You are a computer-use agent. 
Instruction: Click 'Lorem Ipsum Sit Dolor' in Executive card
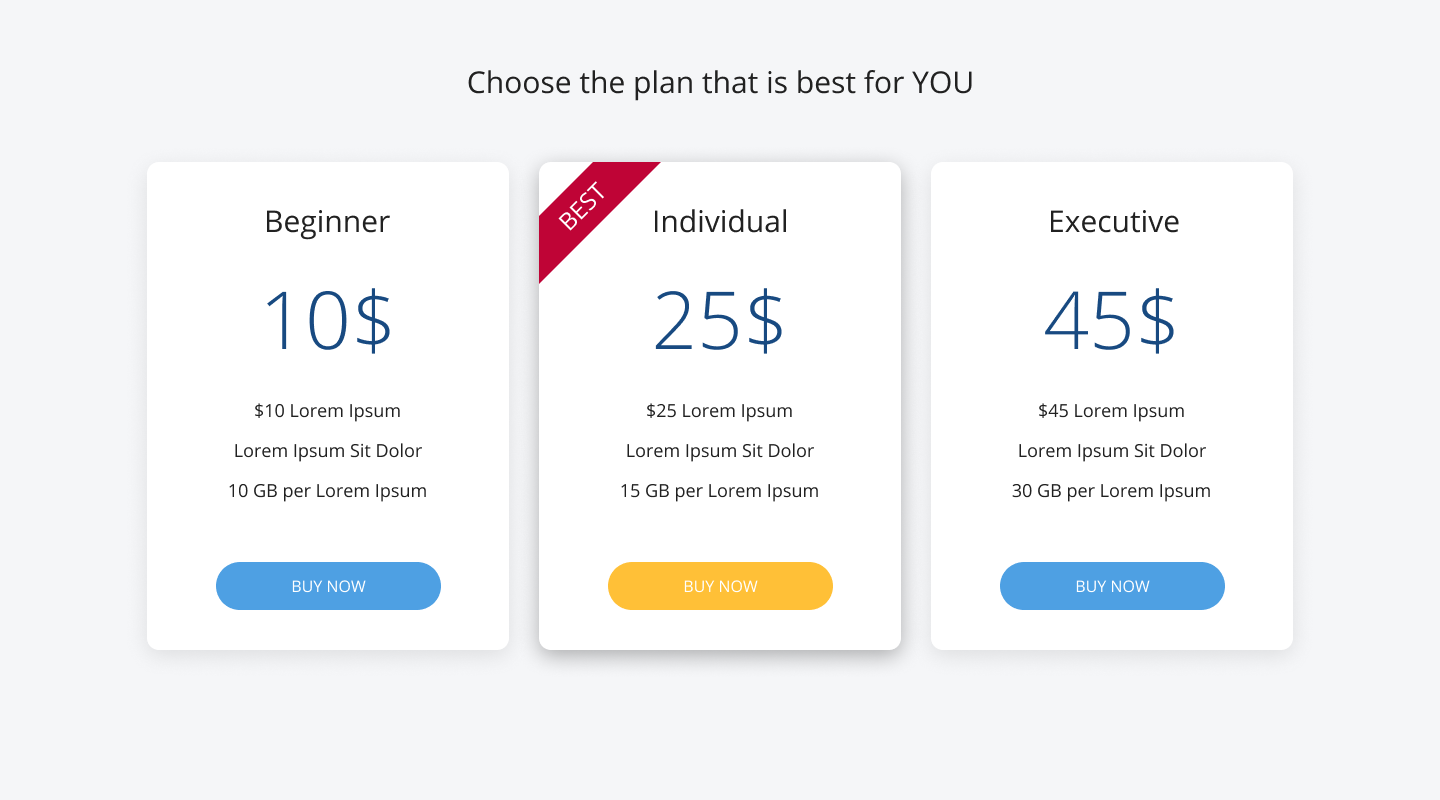coord(1112,451)
